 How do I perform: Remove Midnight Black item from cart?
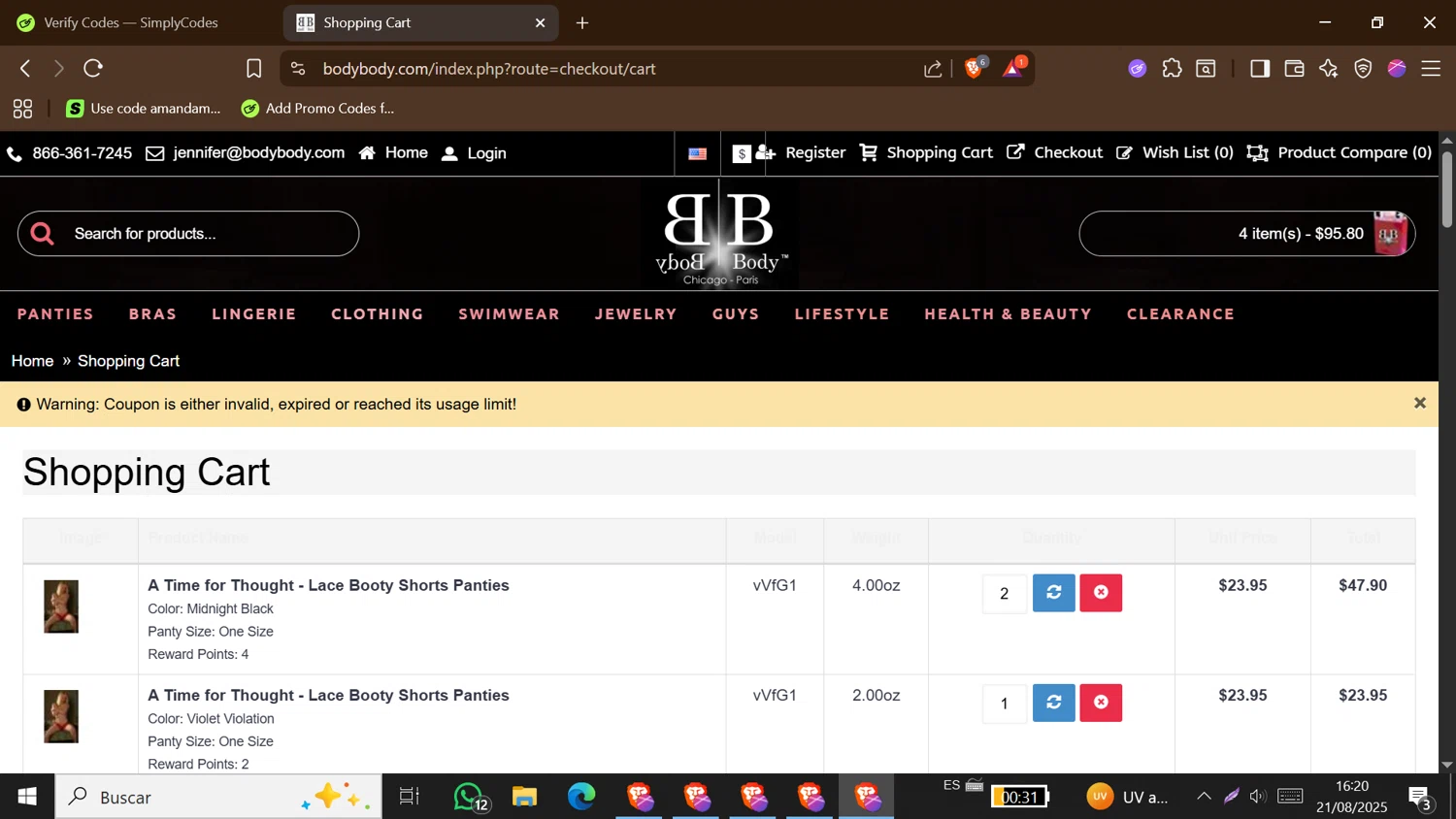coord(1101,593)
